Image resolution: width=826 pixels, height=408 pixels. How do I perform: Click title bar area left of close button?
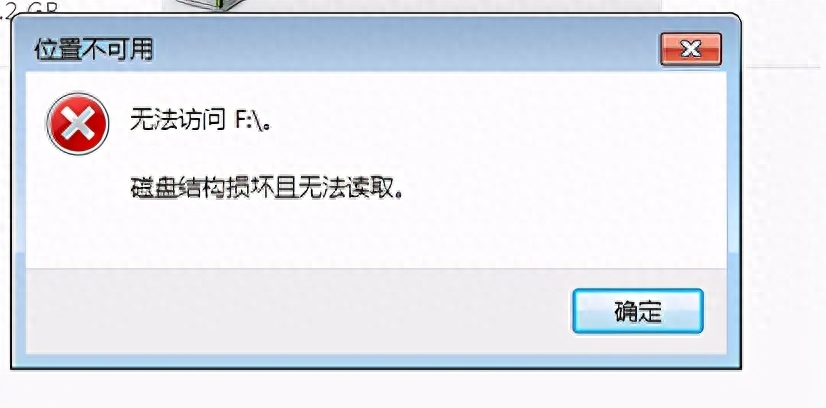606,50
